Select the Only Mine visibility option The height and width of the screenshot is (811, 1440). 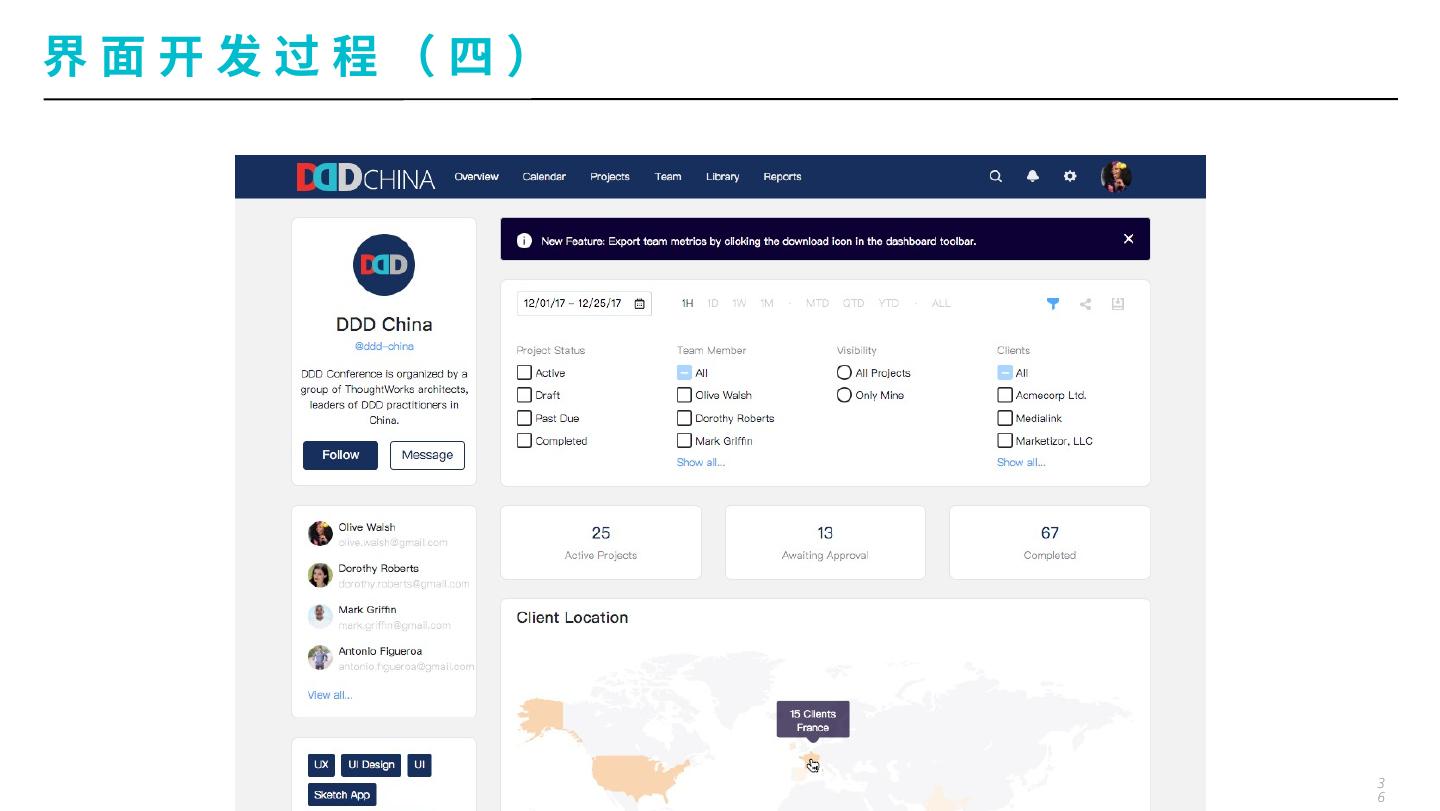(844, 395)
